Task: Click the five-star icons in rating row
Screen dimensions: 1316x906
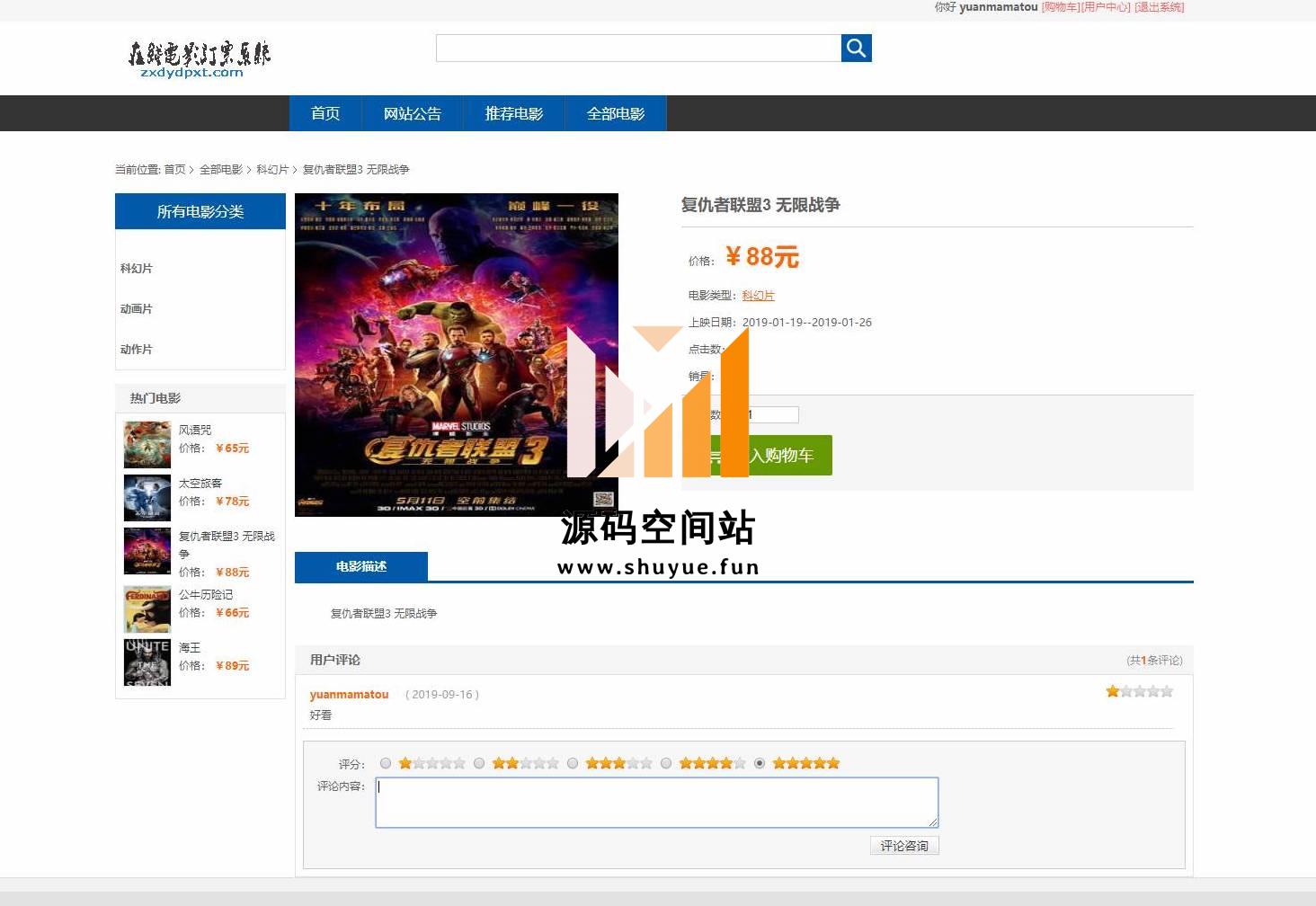Action: (x=806, y=763)
